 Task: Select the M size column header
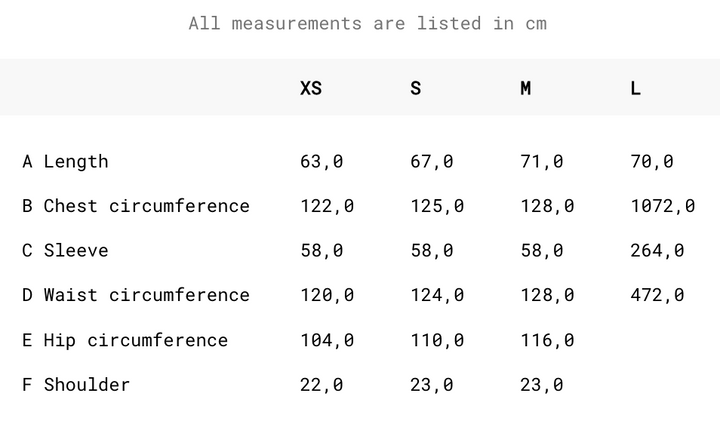pos(526,88)
